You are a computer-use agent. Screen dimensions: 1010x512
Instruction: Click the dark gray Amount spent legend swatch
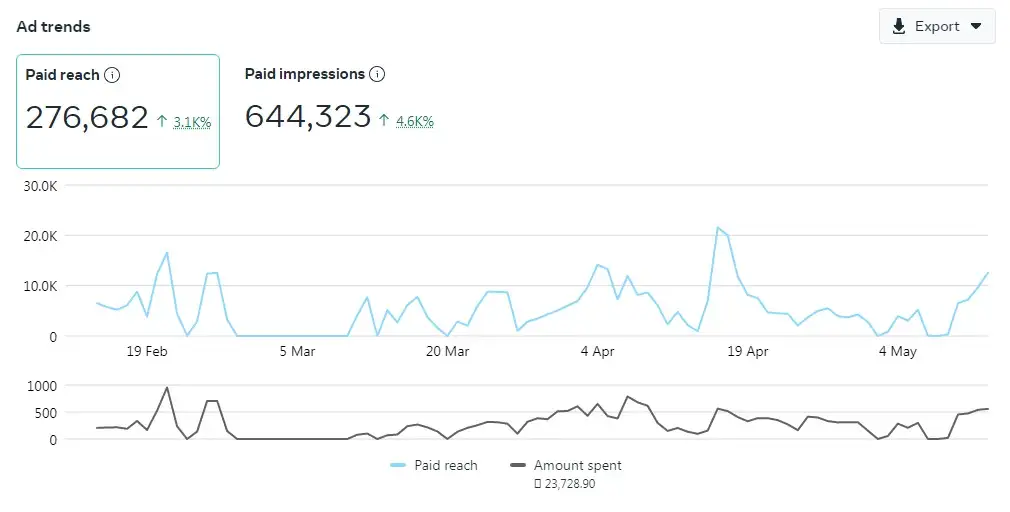click(x=517, y=466)
